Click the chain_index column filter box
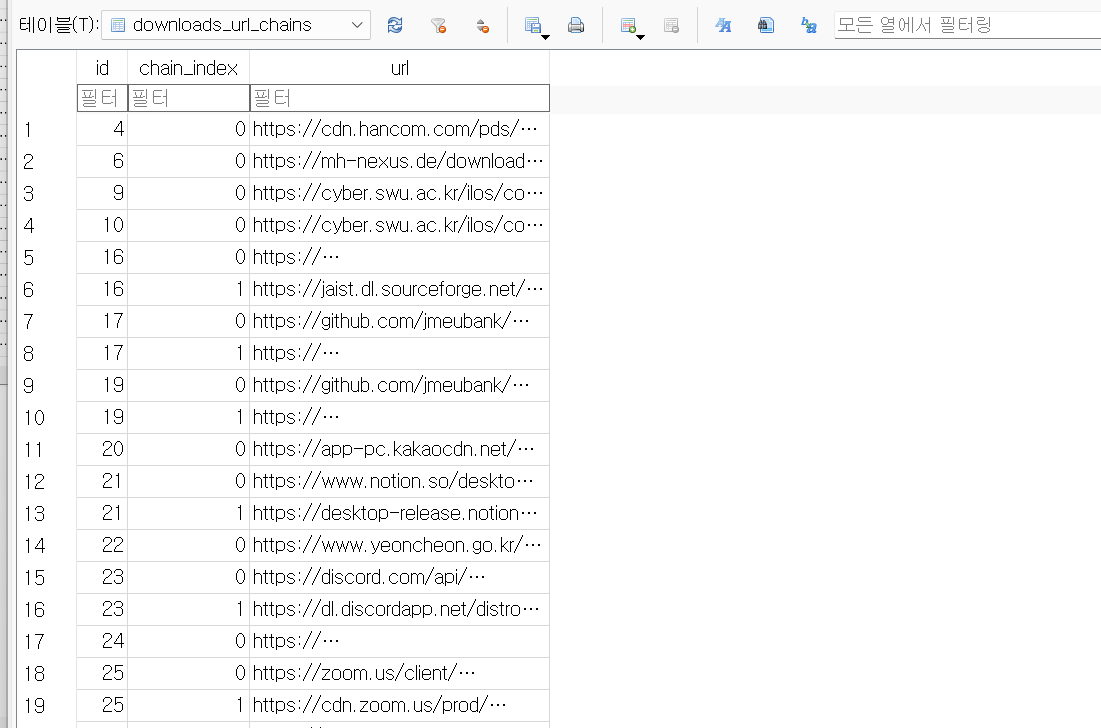 (189, 98)
